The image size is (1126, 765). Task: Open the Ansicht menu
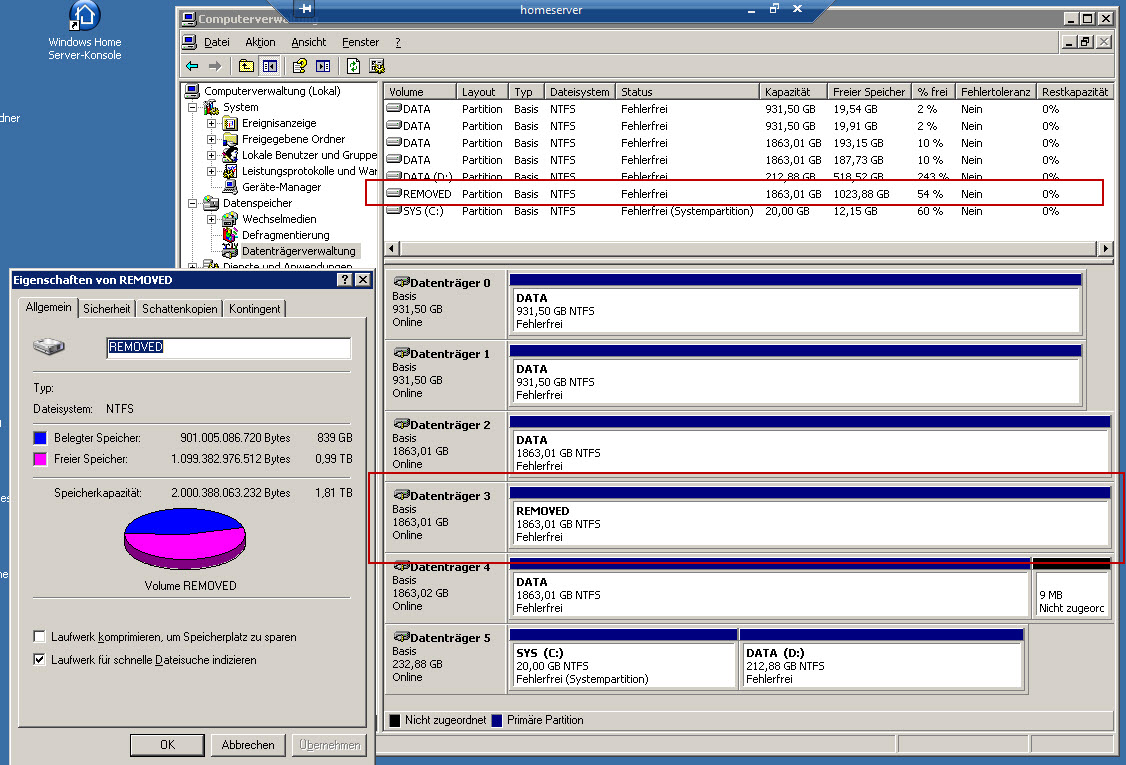[x=308, y=42]
